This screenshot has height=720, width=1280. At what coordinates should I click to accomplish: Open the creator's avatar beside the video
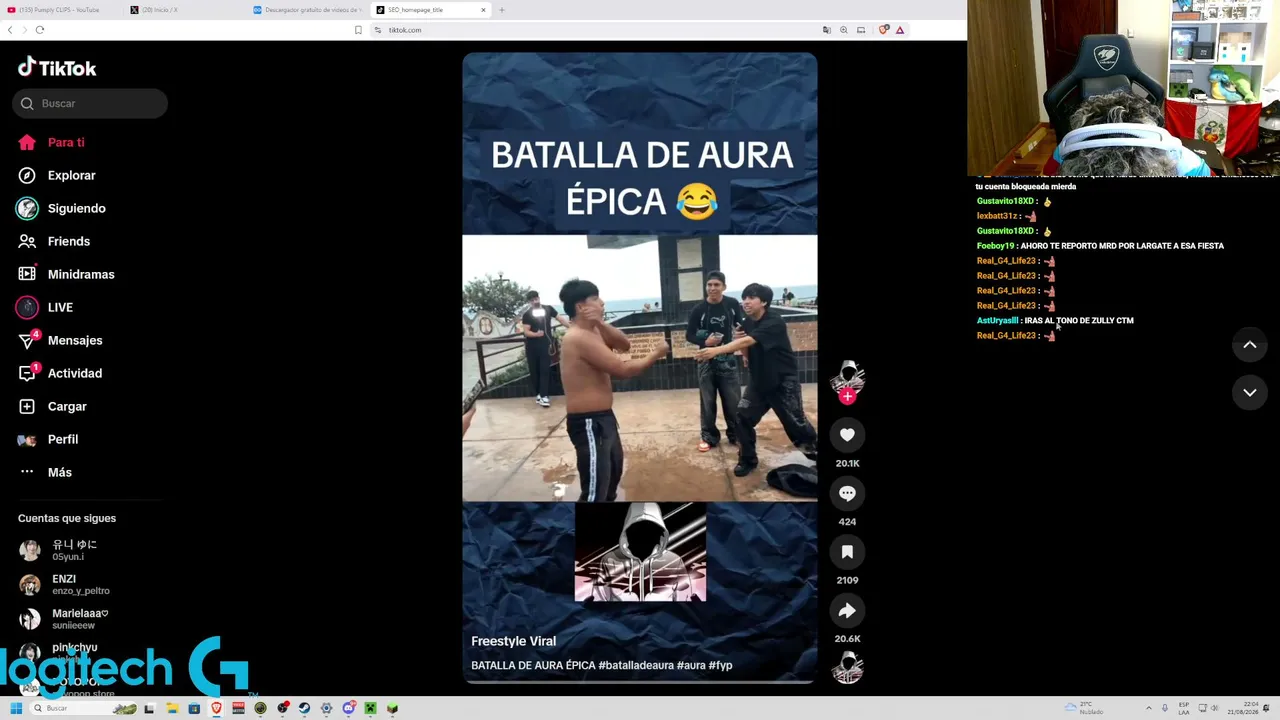coord(847,376)
